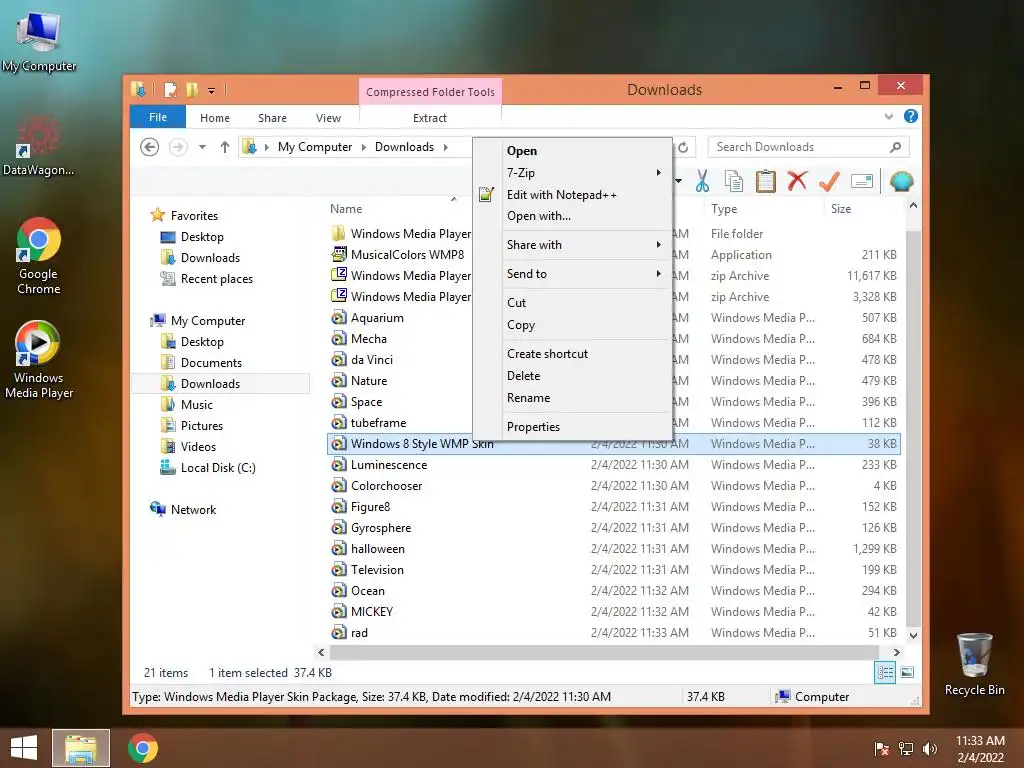Click the Name column header
Viewport: 1024px width, 768px height.
click(x=346, y=209)
